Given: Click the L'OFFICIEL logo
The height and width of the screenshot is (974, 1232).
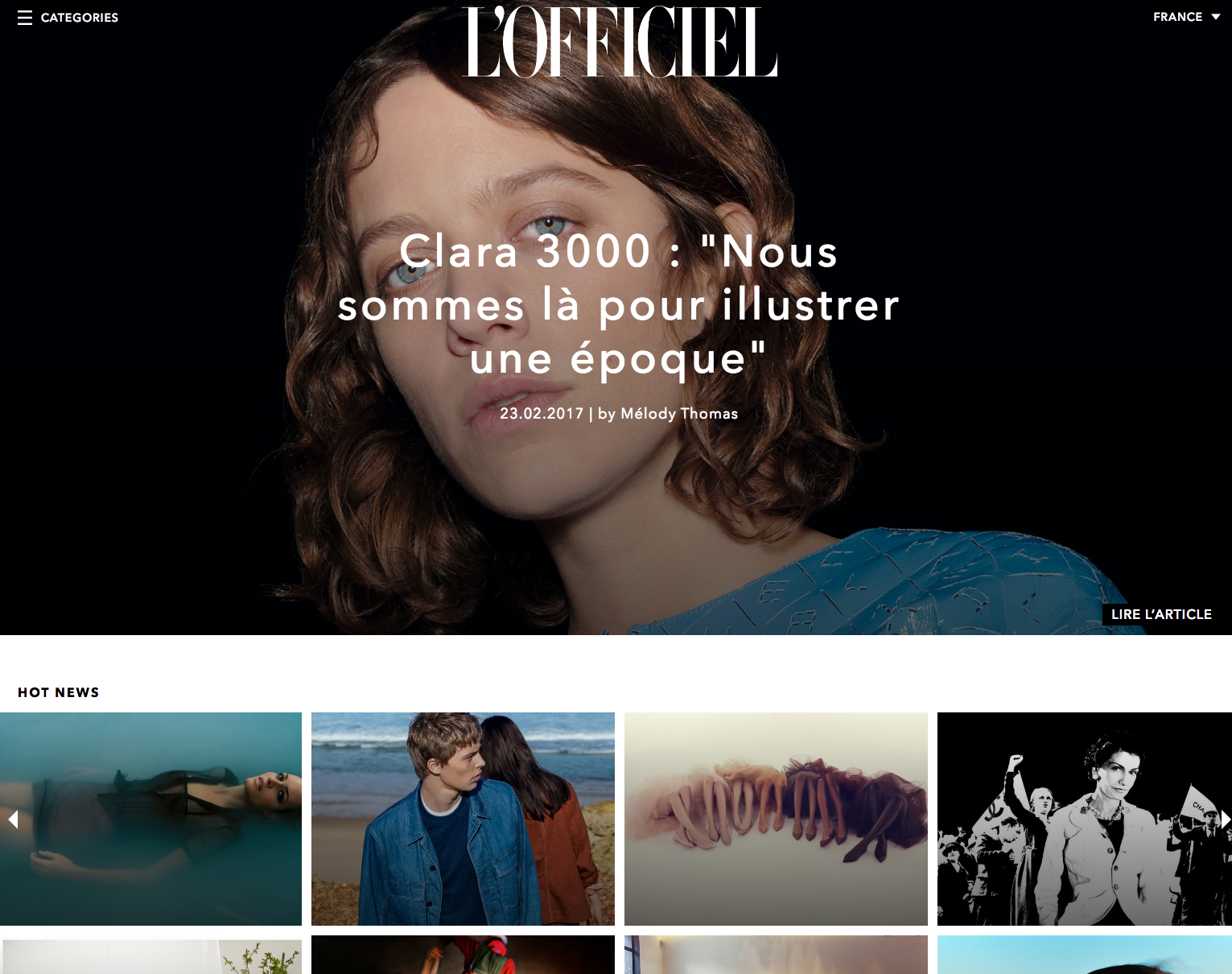Looking at the screenshot, I should point(620,42).
